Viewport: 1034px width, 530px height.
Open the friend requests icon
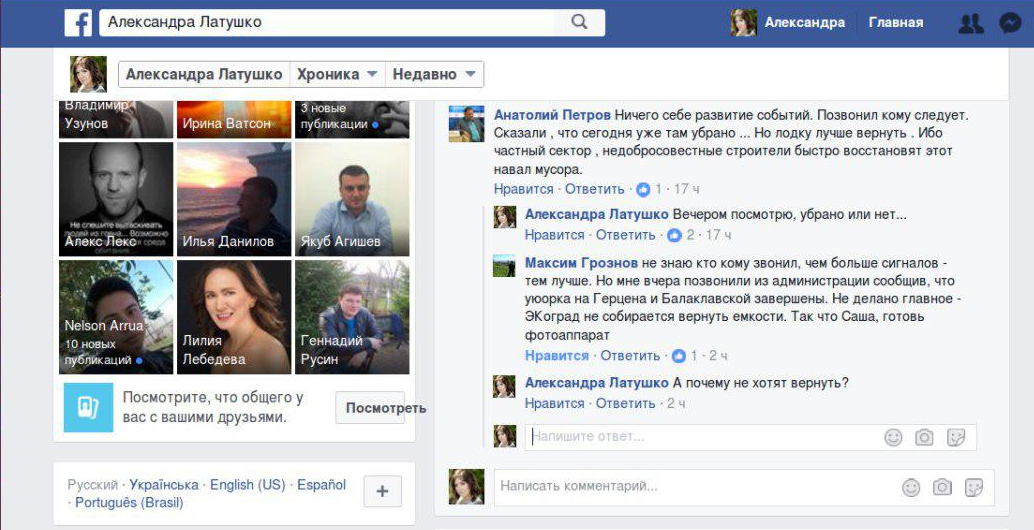click(971, 24)
